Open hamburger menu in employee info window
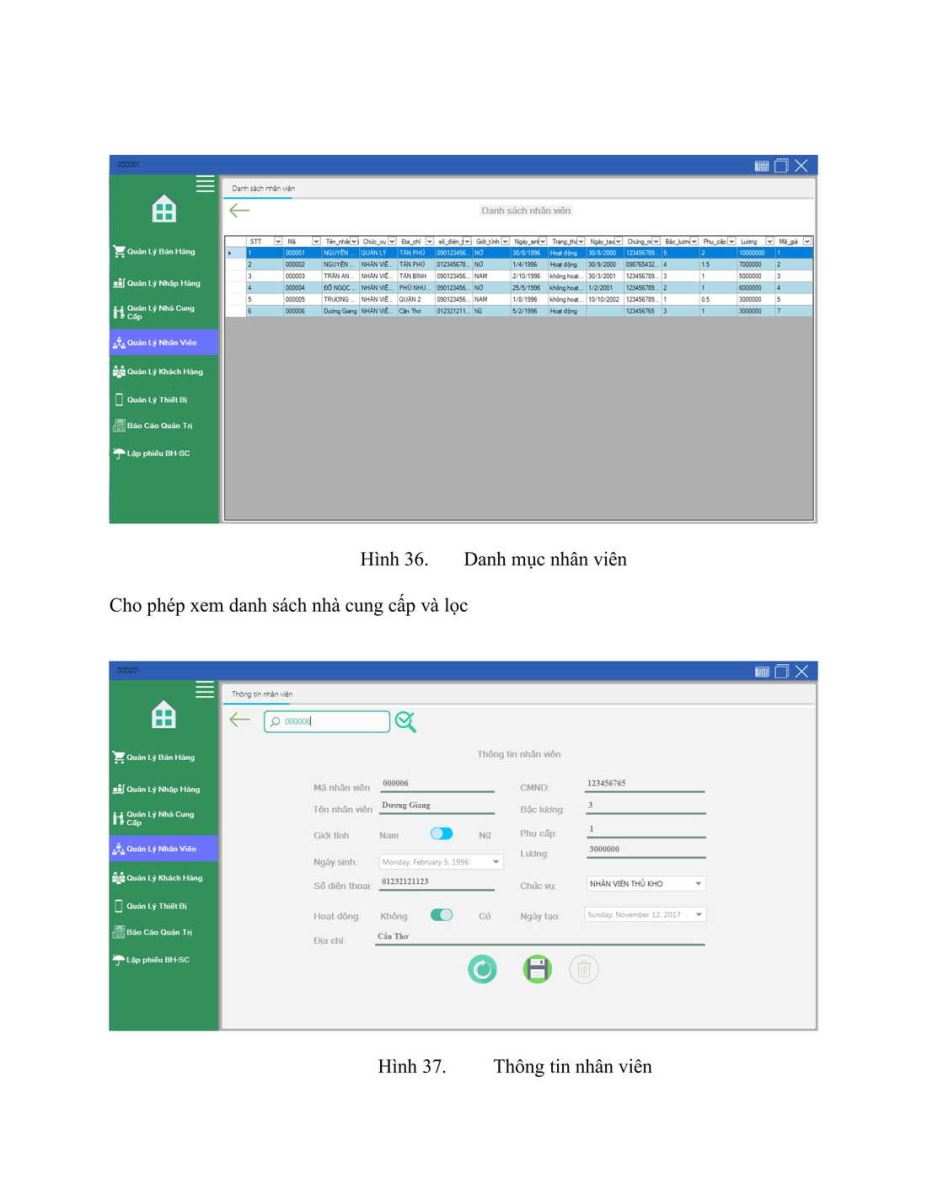 [205, 689]
